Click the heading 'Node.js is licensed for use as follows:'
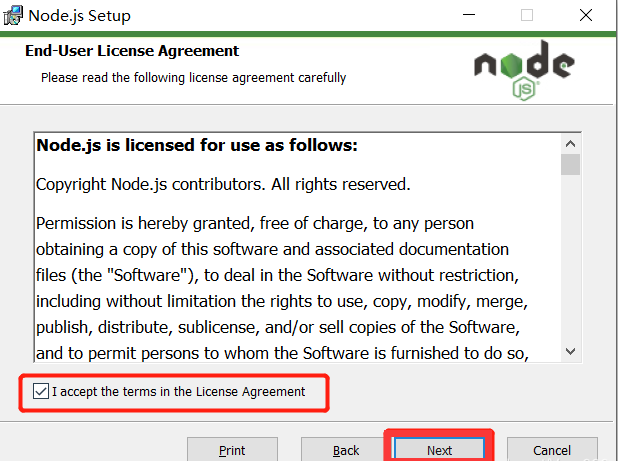Viewport: 618px width, 461px height. (197, 145)
